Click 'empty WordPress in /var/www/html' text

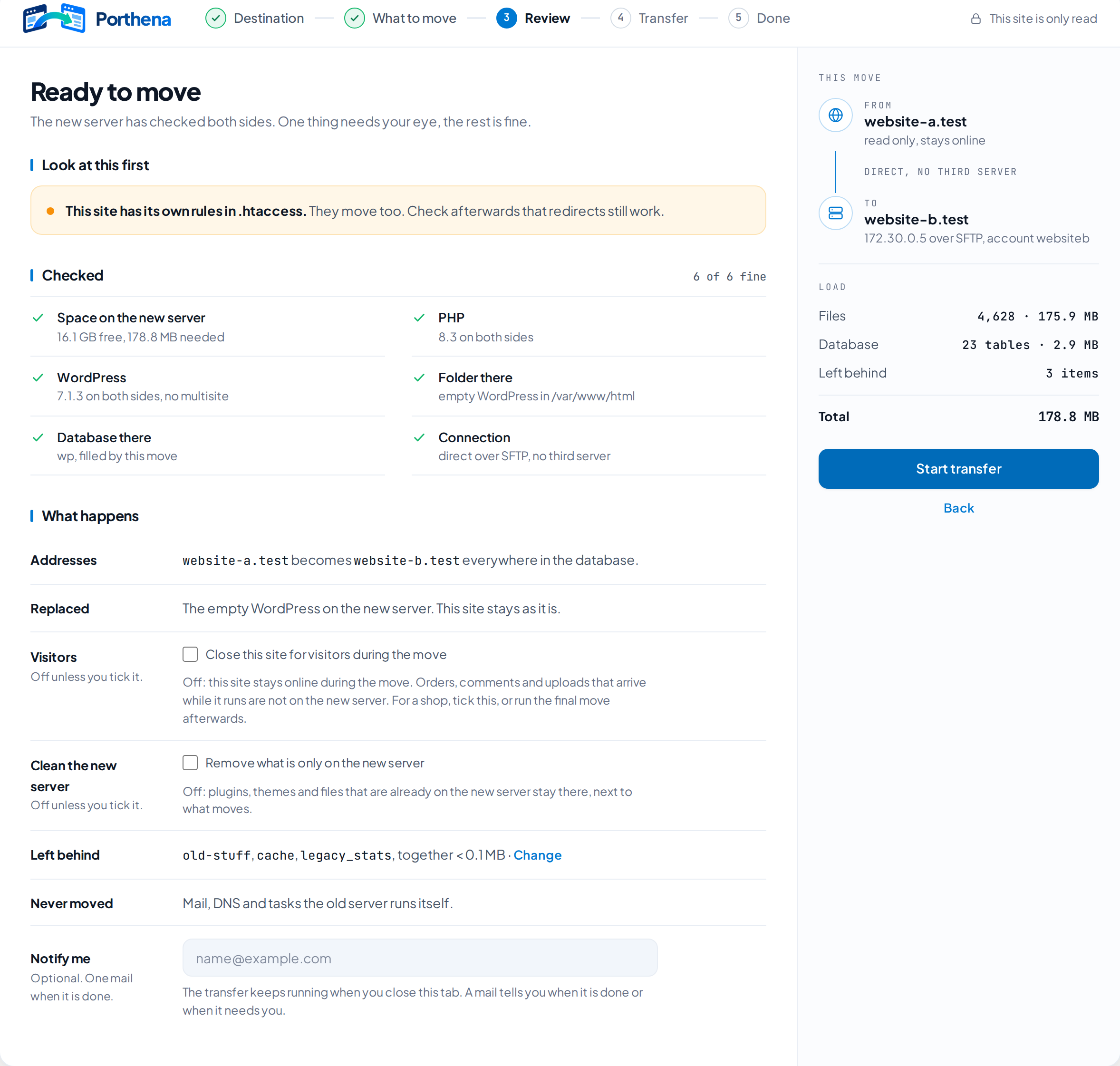click(x=536, y=396)
